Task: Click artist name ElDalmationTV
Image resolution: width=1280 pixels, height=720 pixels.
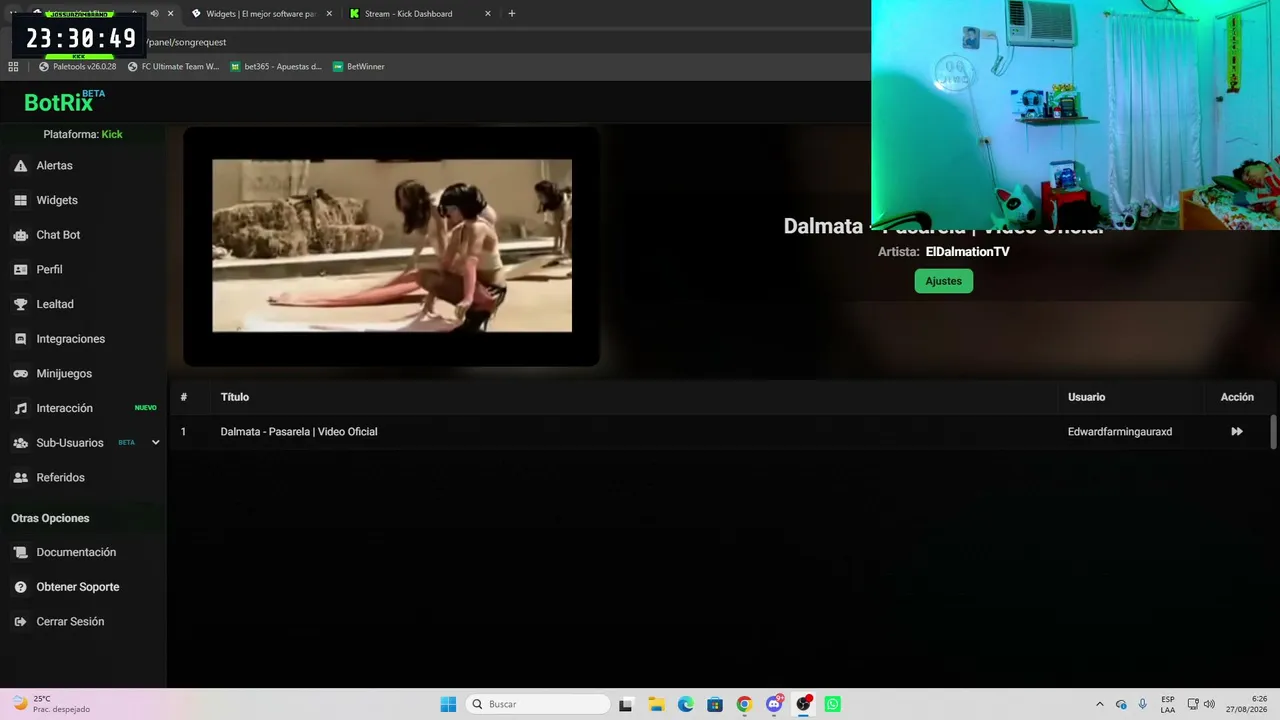Action: [x=967, y=252]
